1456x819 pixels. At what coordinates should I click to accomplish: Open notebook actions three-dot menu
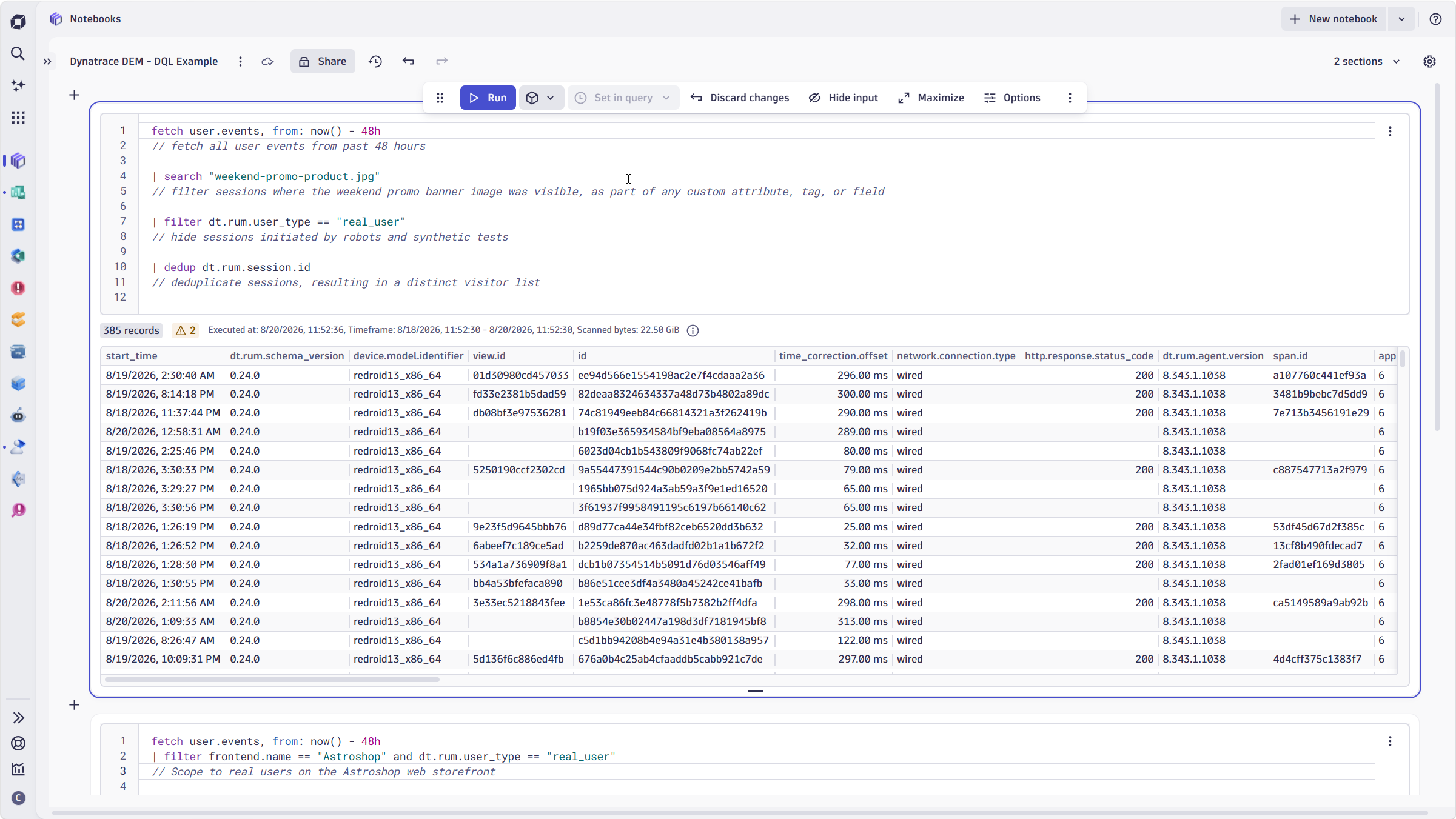click(x=240, y=61)
